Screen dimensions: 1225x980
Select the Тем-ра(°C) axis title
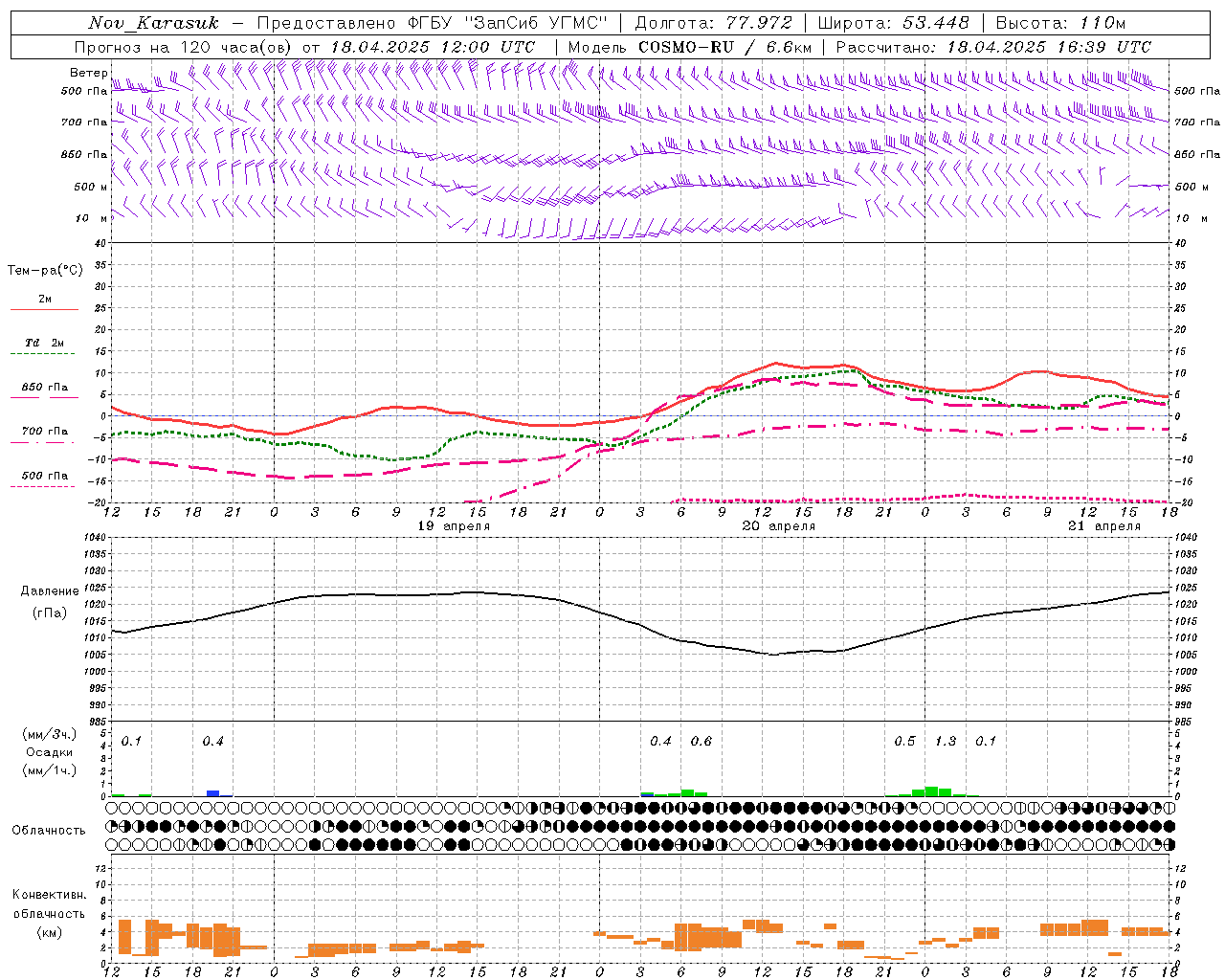point(45,271)
